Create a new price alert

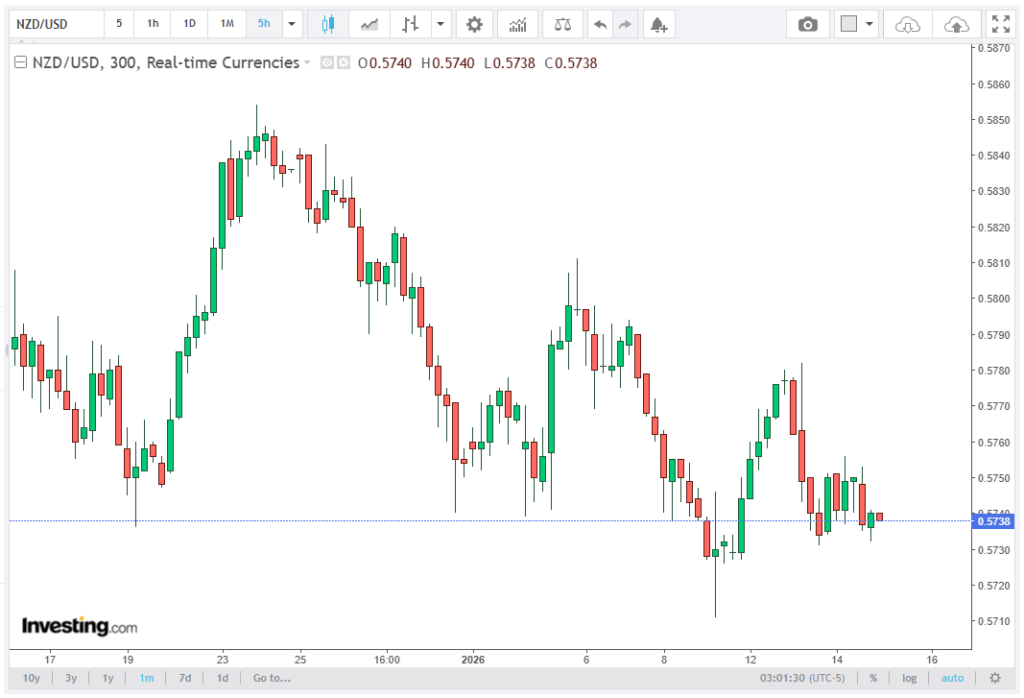[656, 23]
